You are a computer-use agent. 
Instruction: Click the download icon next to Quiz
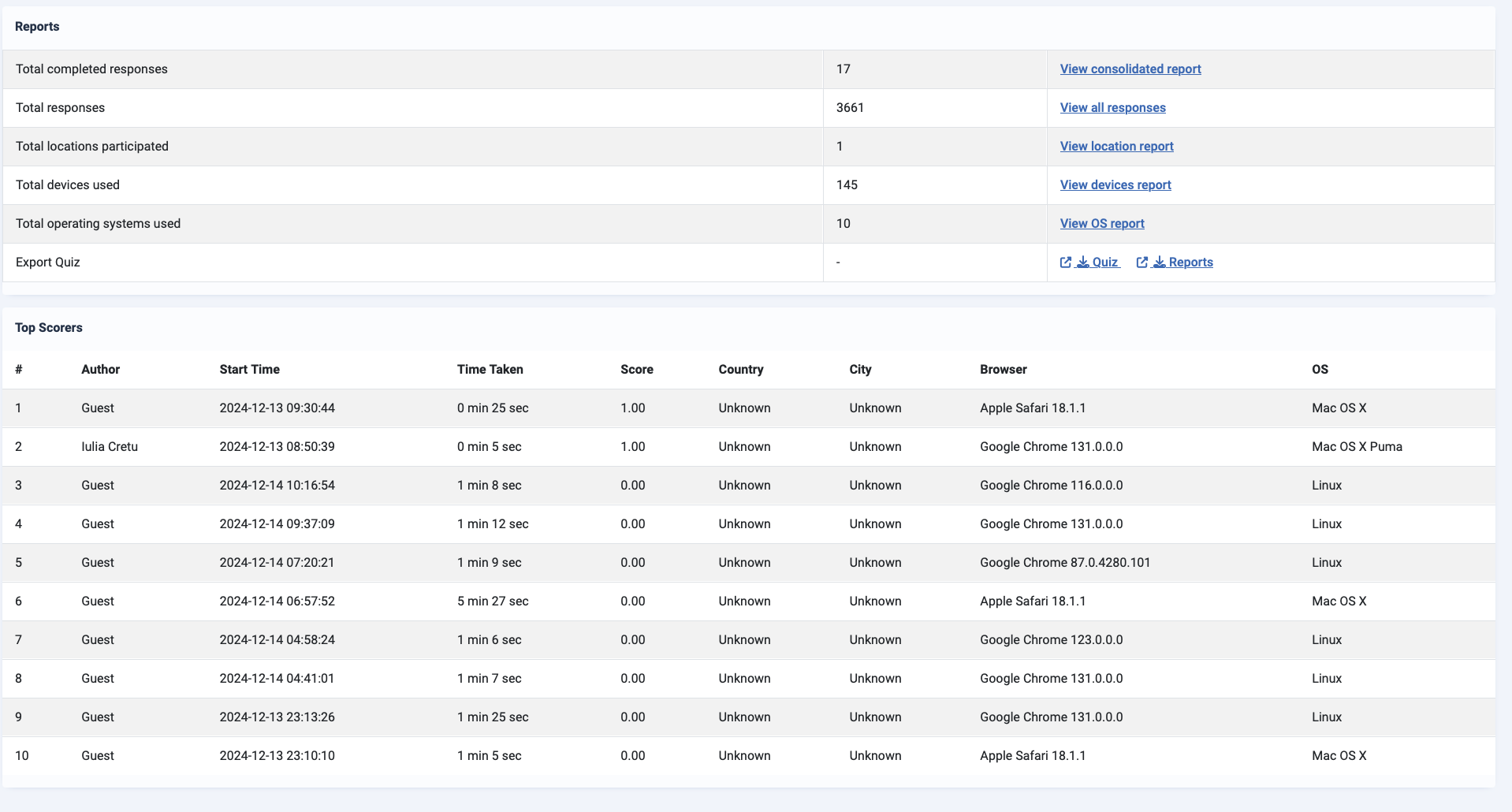point(1083,263)
